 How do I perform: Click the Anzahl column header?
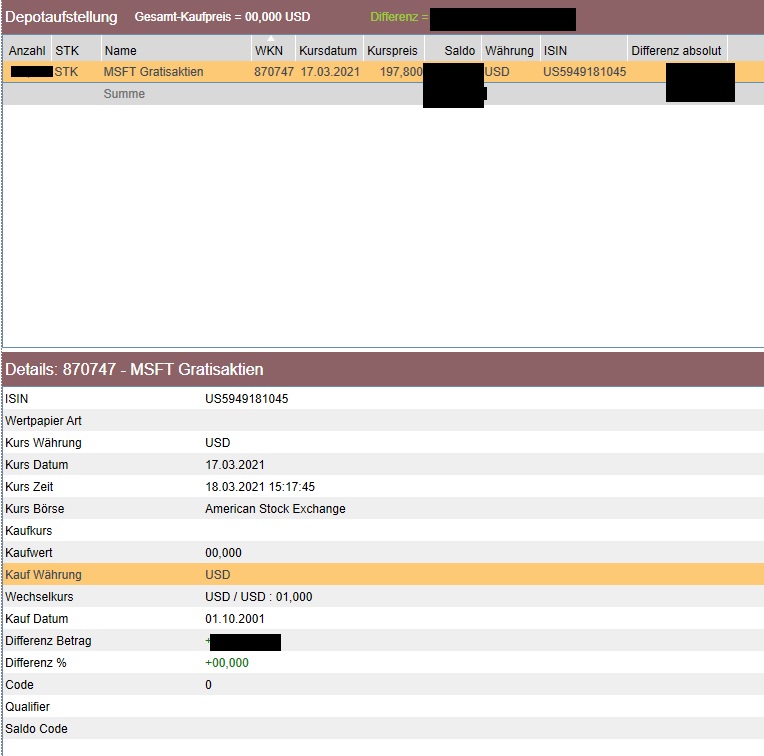pyautogui.click(x=27, y=51)
